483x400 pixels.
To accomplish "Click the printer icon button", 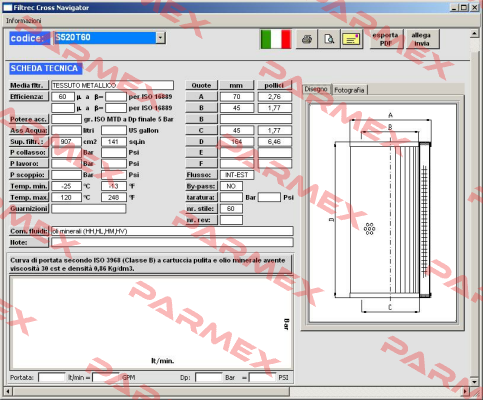I will (x=307, y=39).
